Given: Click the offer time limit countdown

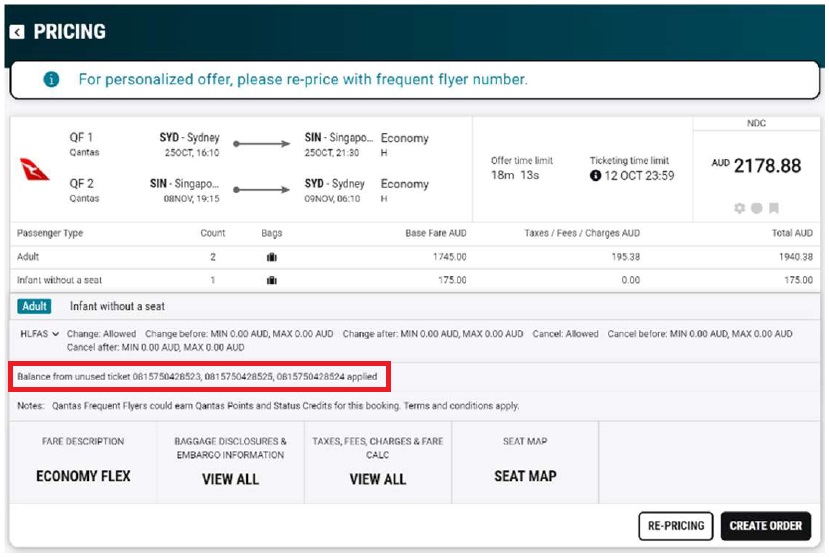Looking at the screenshot, I should point(515,175).
